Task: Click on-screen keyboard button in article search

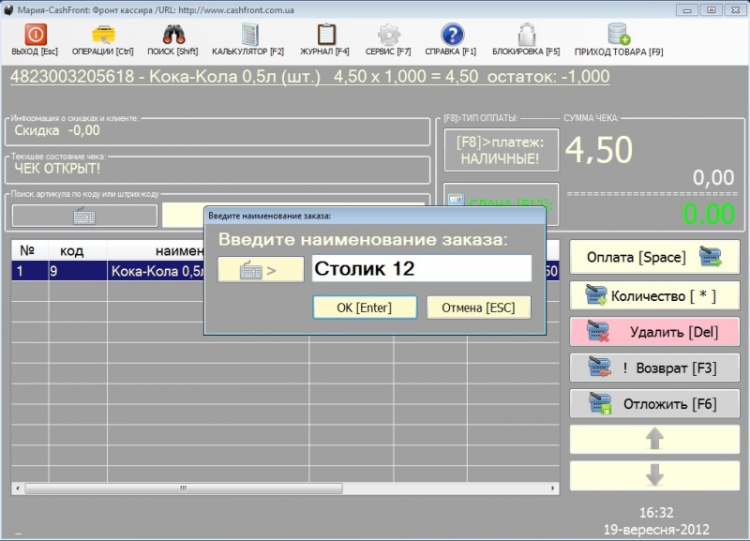Action: click(85, 216)
